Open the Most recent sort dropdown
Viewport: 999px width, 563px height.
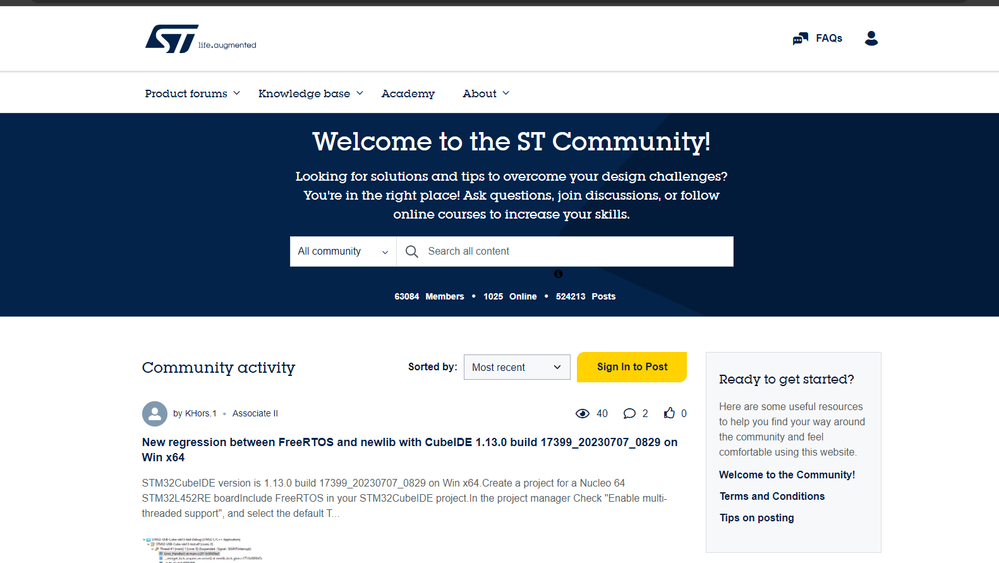tap(517, 367)
